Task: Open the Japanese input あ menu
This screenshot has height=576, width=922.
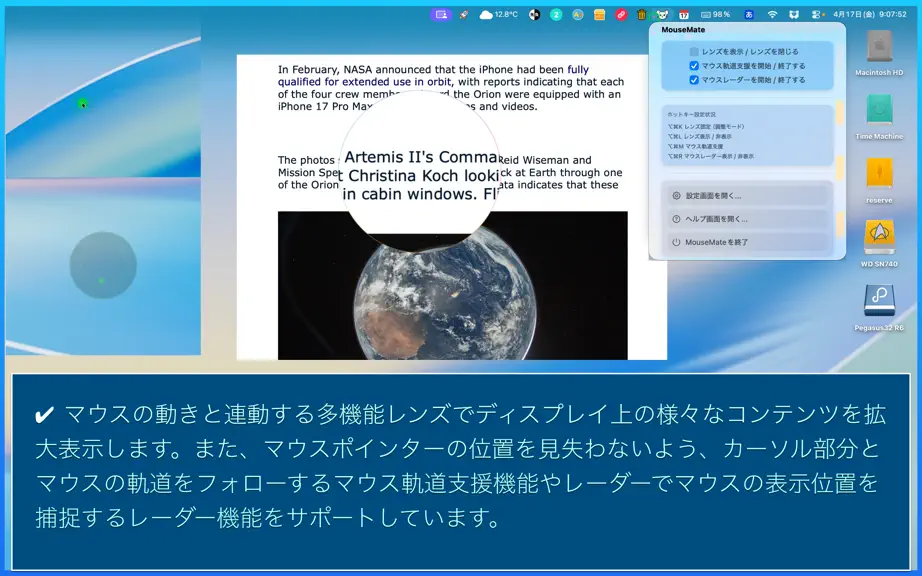Action: pos(749,15)
